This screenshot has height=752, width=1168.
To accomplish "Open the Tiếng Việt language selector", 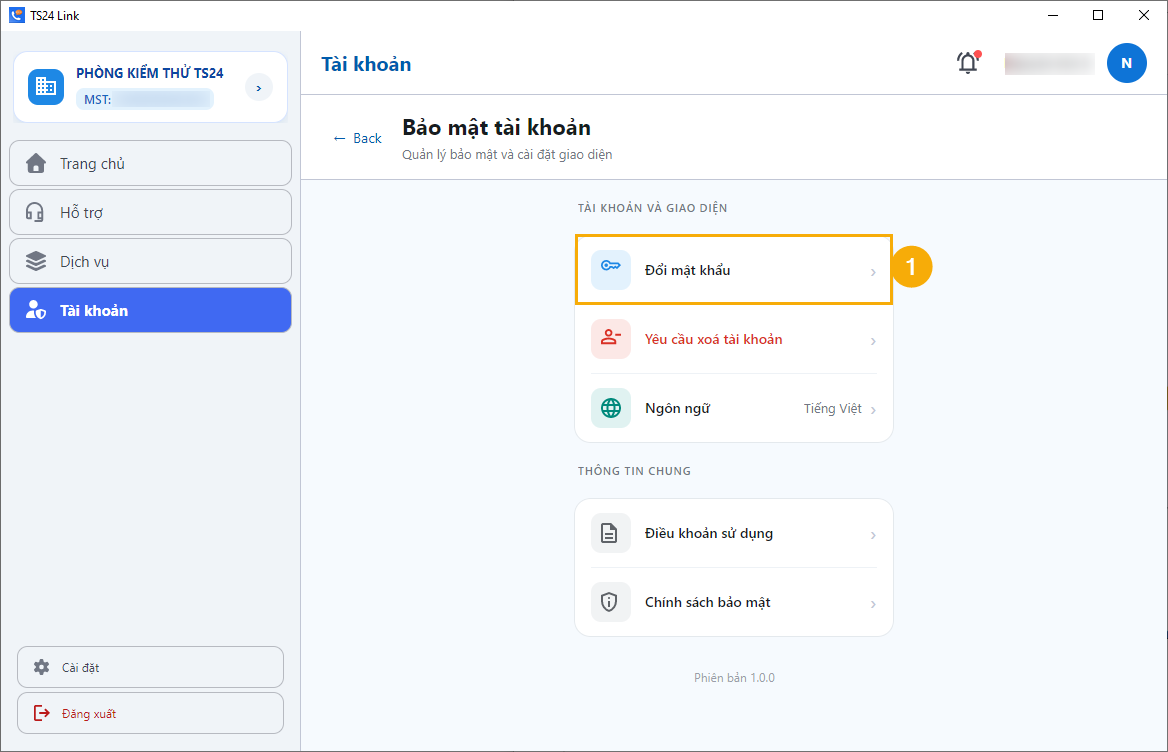I will pyautogui.click(x=840, y=409).
